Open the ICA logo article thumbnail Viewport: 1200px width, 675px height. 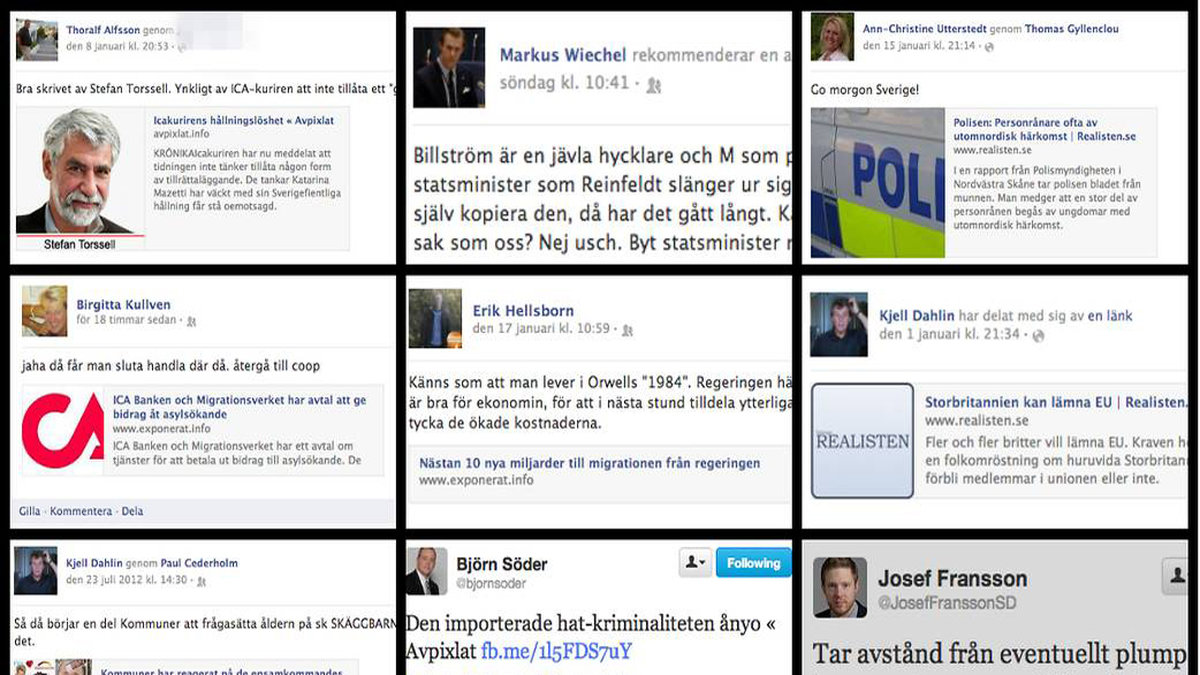[x=63, y=430]
